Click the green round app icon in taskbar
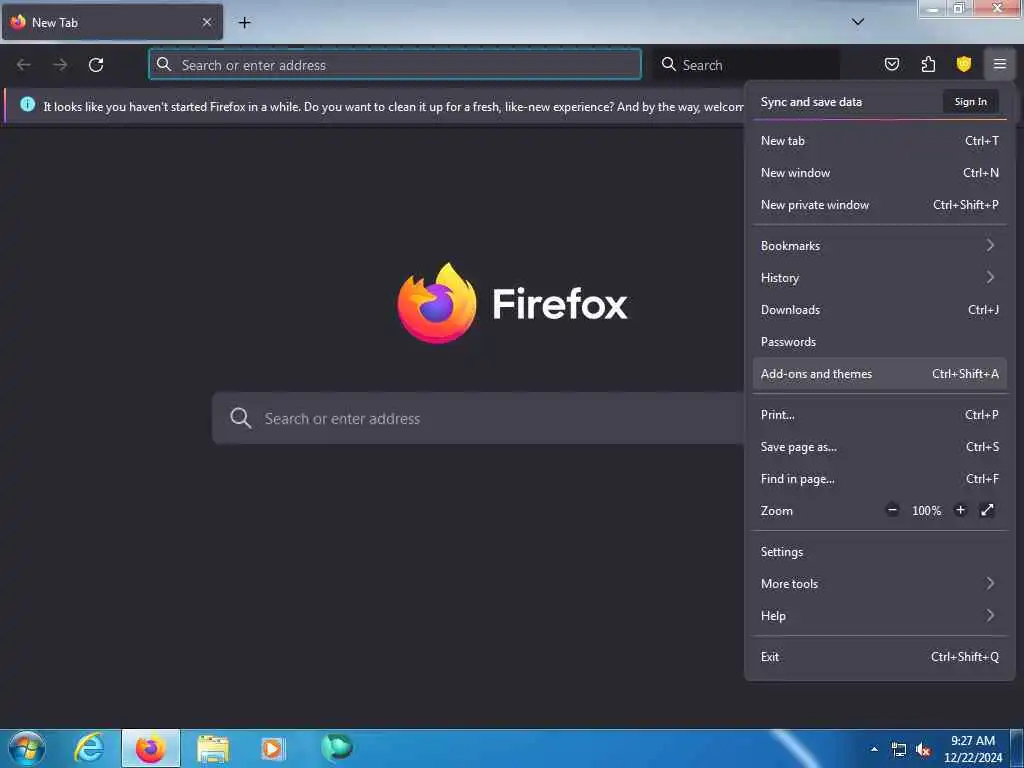Screen dimensions: 1024x768 (336, 747)
